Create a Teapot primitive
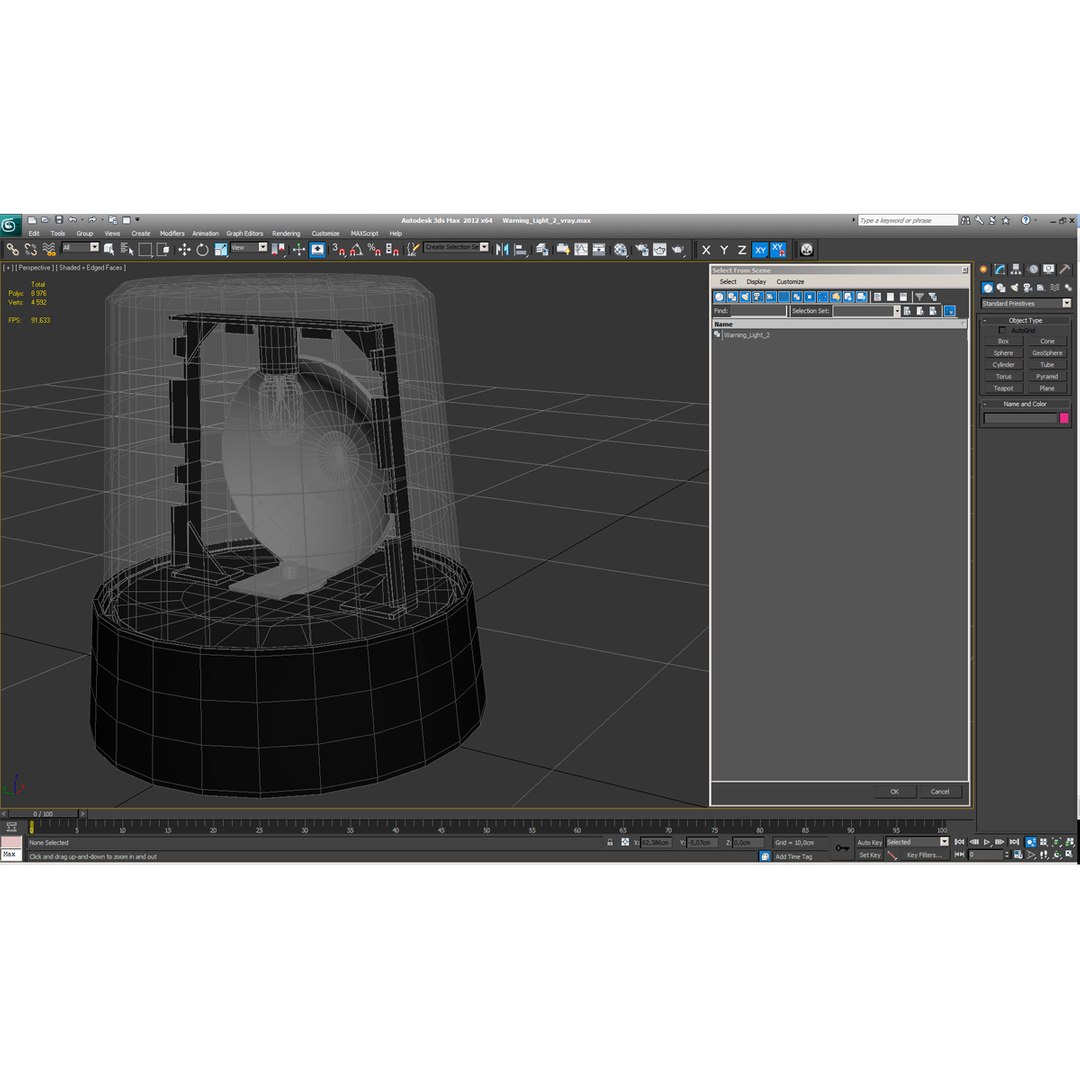1080x1080 pixels. coord(1003,388)
